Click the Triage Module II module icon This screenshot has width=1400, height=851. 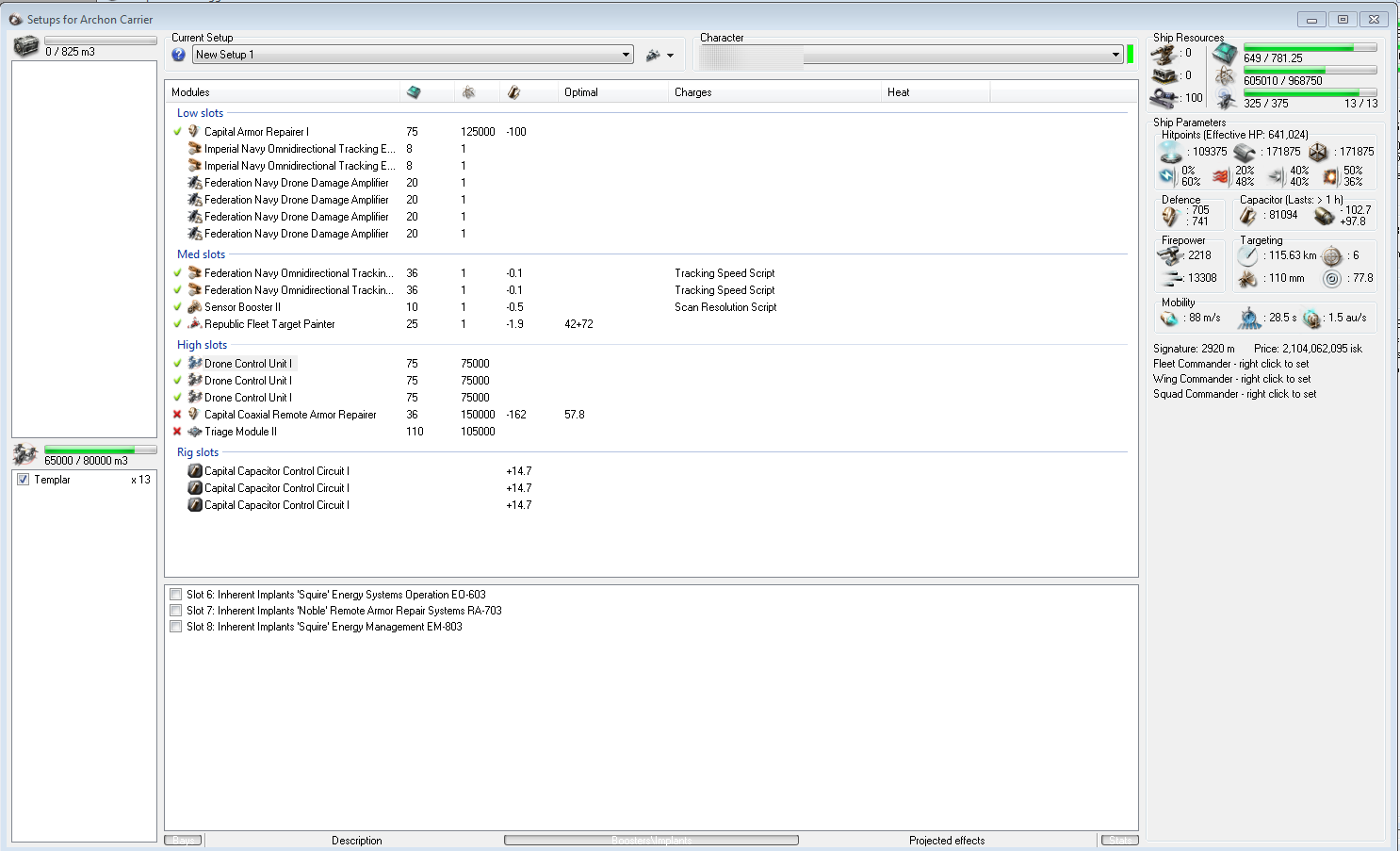[194, 432]
